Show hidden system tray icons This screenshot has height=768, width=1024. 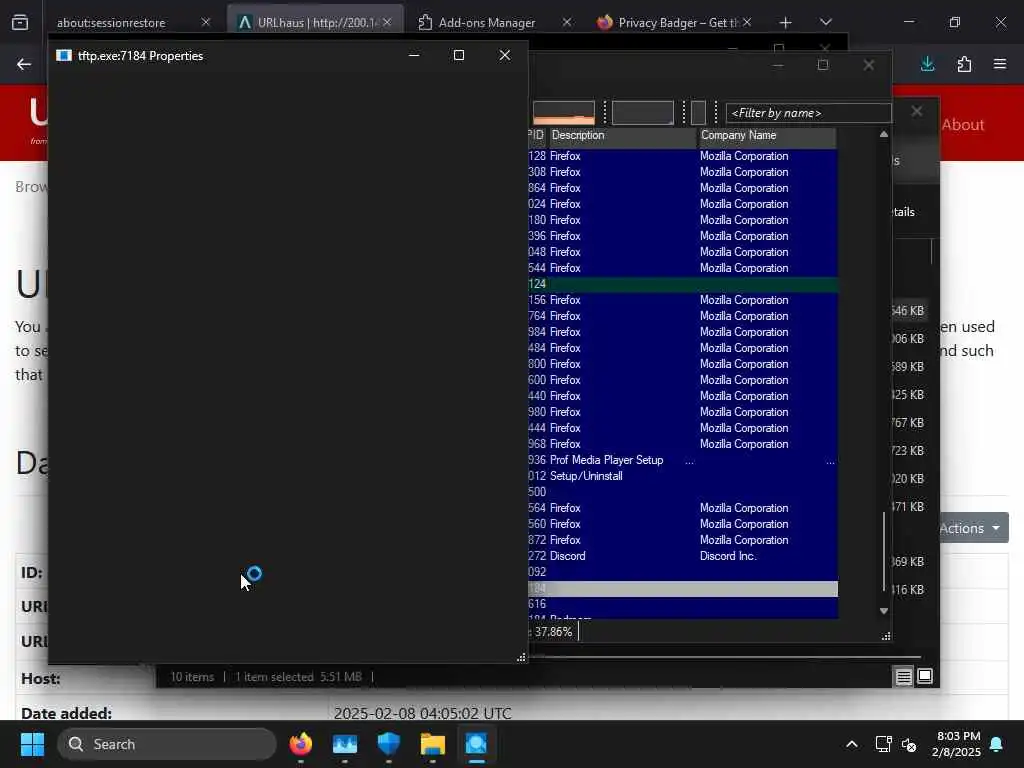[x=852, y=744]
